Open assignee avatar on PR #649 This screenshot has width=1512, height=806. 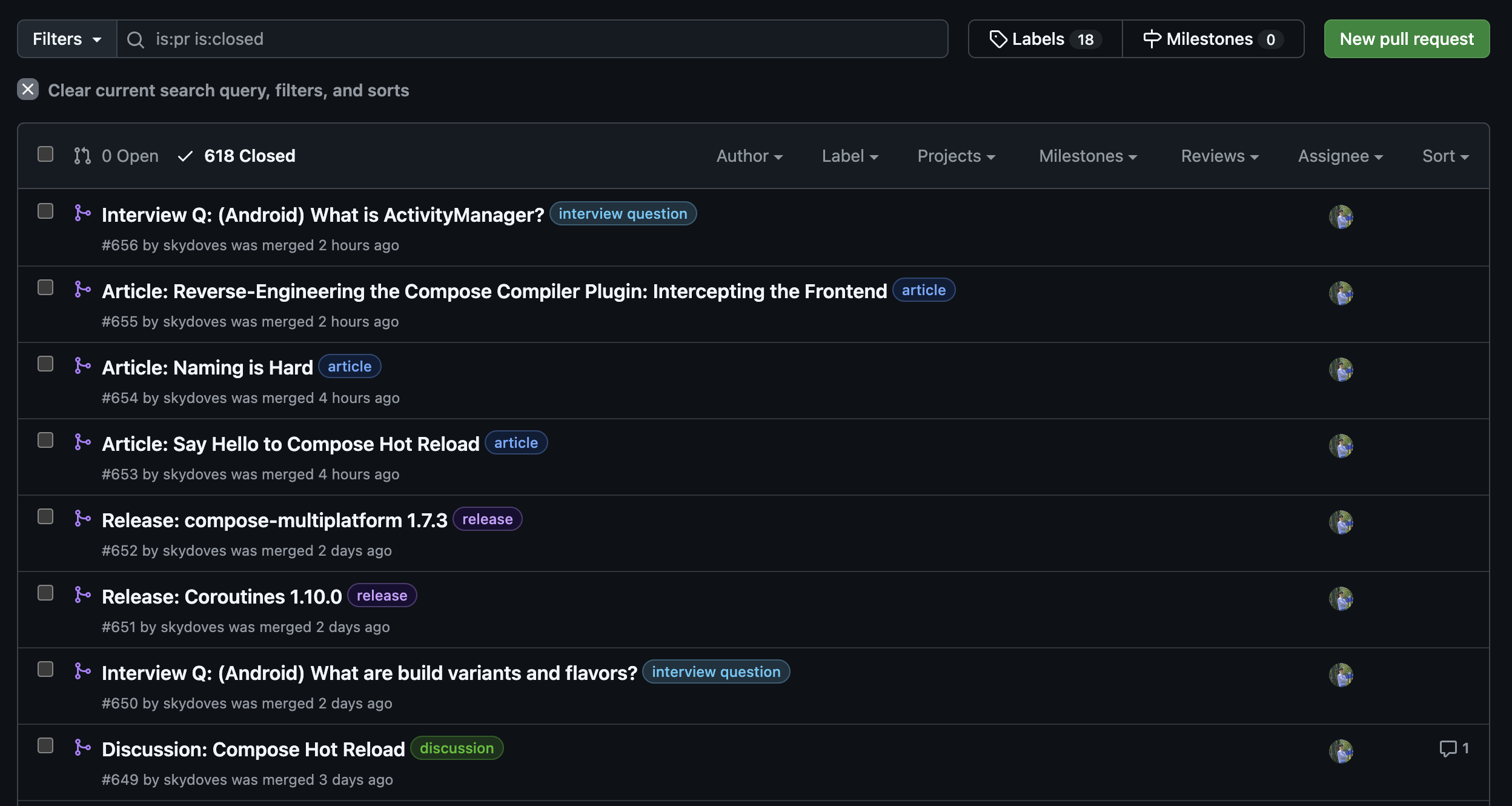(x=1341, y=751)
